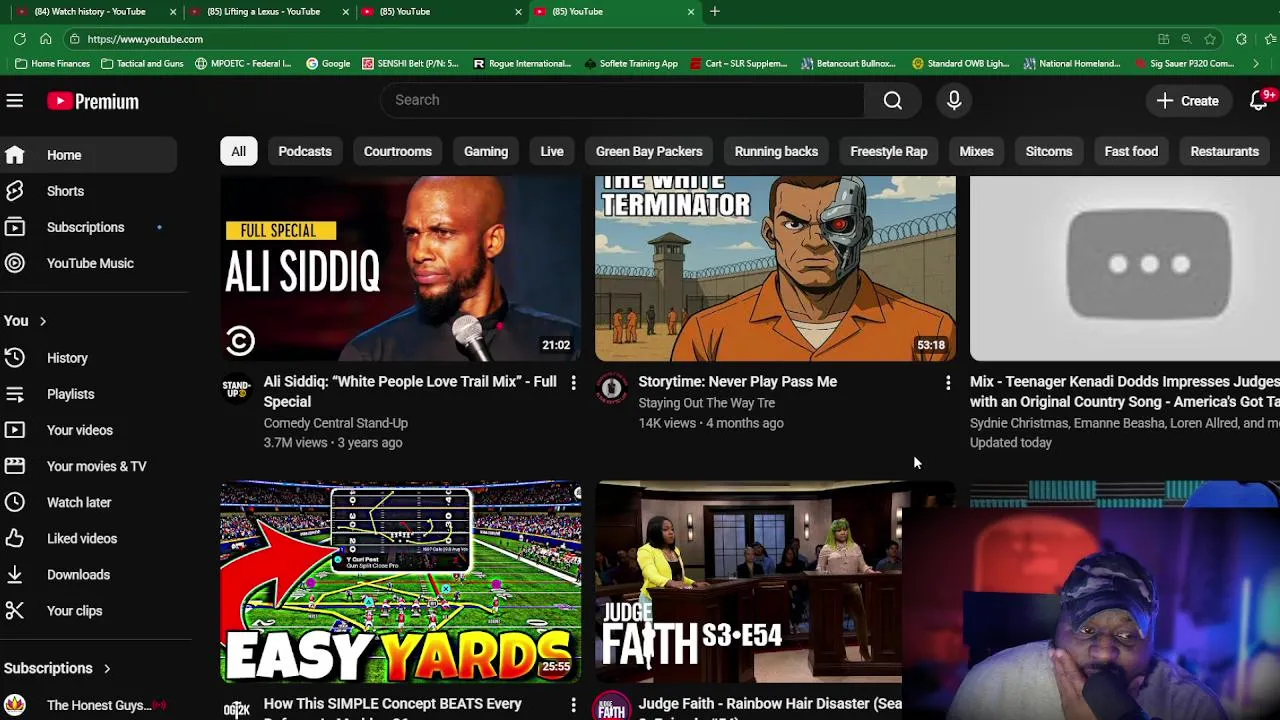Select the Restaurants filter chip
The height and width of the screenshot is (720, 1280).
1224,151
